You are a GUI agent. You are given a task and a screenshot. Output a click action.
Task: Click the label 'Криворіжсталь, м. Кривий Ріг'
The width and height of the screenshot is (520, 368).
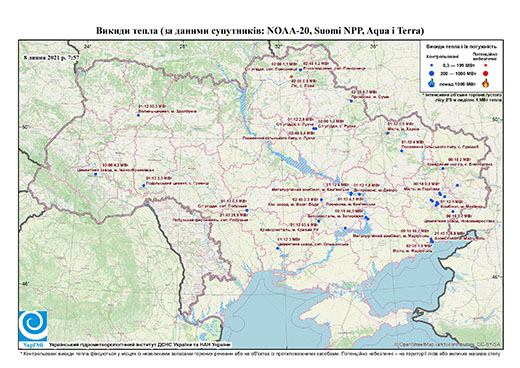[289, 230]
